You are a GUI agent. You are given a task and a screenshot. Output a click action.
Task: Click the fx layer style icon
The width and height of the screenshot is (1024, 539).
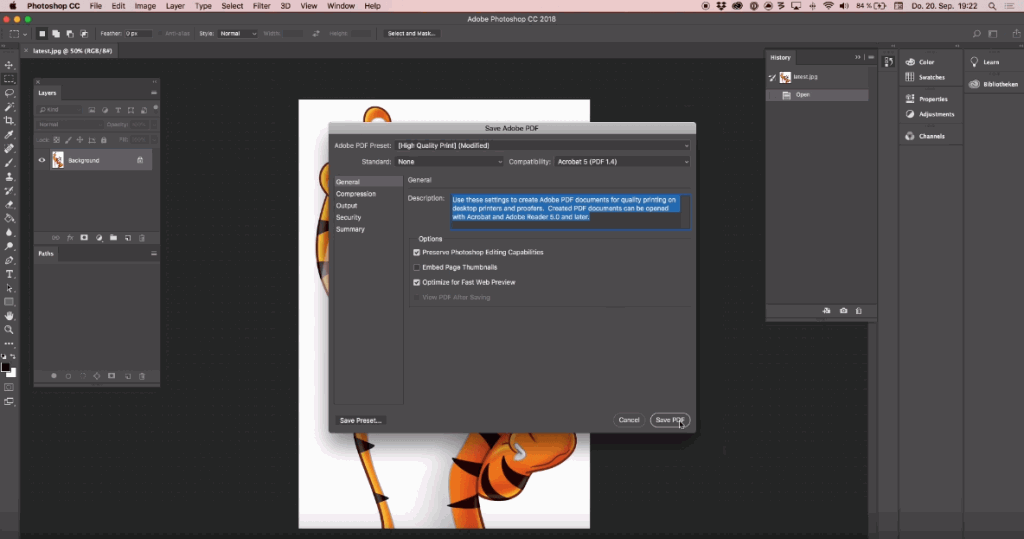(70, 238)
